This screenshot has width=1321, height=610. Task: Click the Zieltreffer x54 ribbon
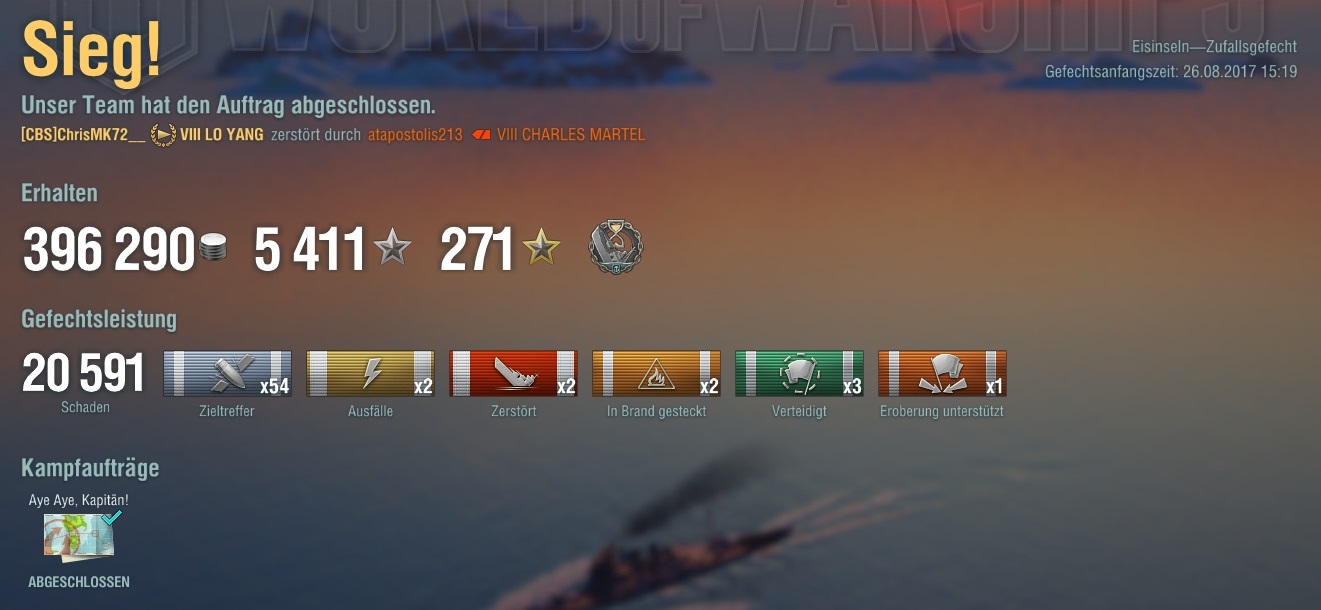click(x=228, y=374)
